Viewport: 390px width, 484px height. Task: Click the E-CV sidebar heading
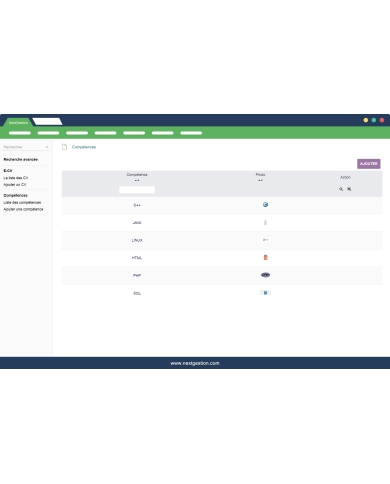(8, 171)
